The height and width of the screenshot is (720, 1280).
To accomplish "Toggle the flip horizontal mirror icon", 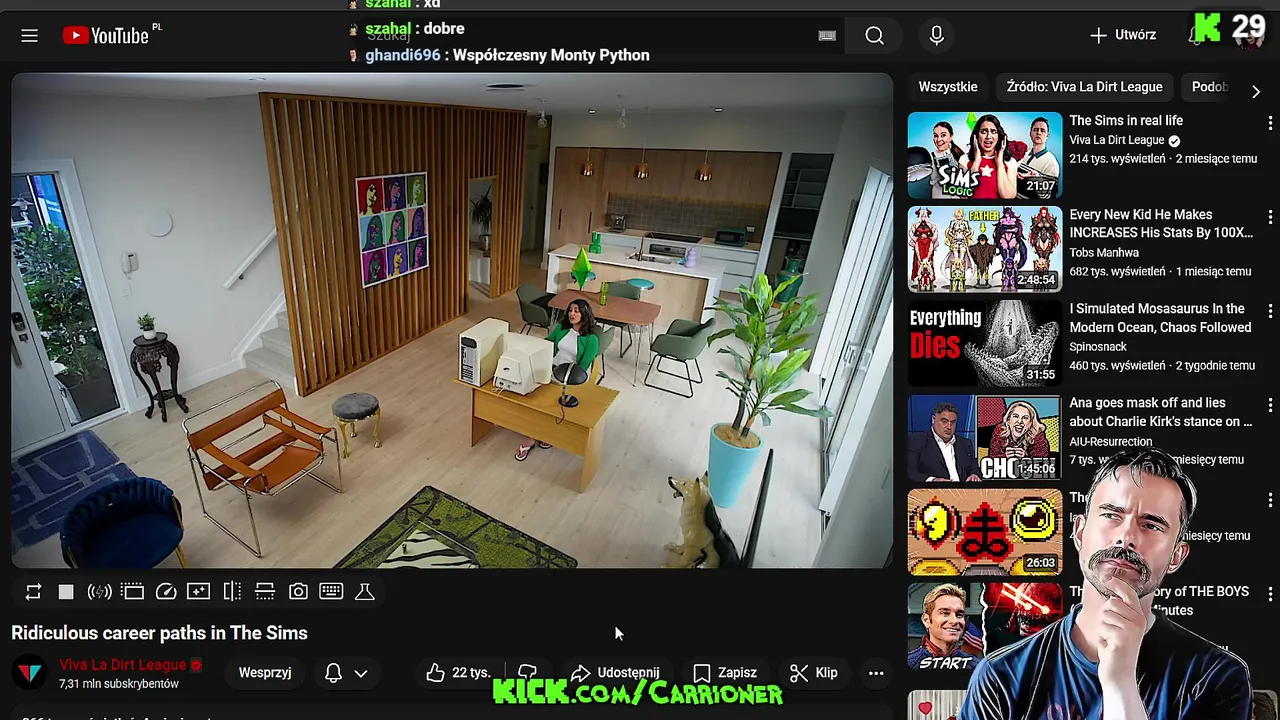I will 232,592.
